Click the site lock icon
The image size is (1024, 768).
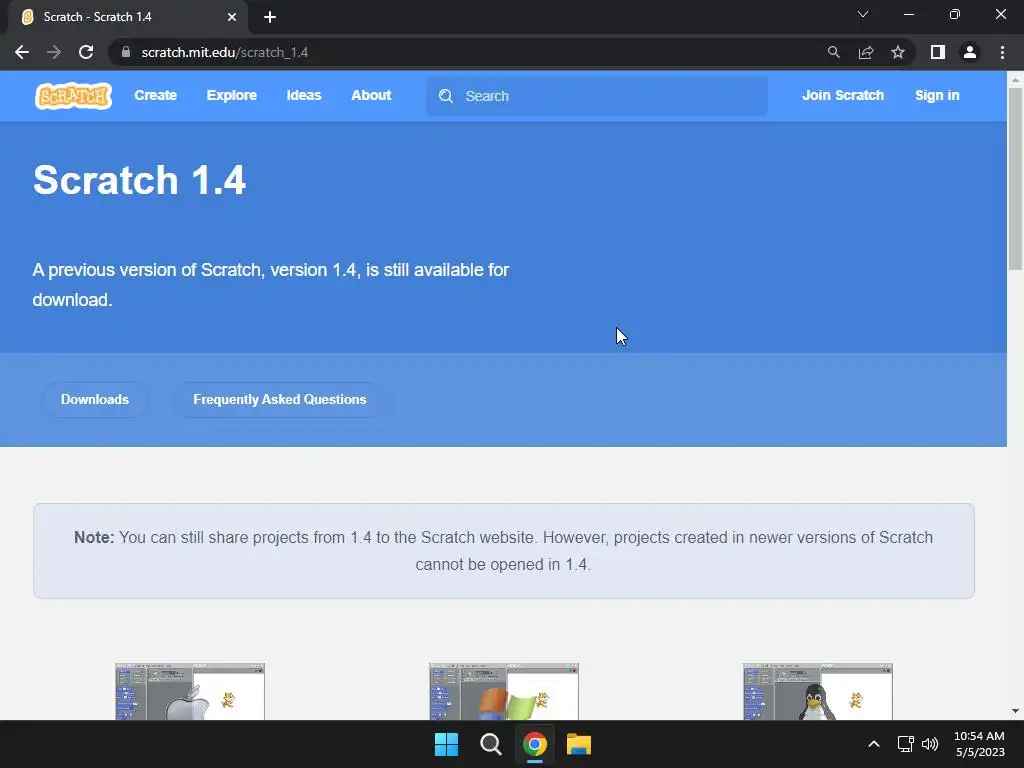click(x=126, y=52)
